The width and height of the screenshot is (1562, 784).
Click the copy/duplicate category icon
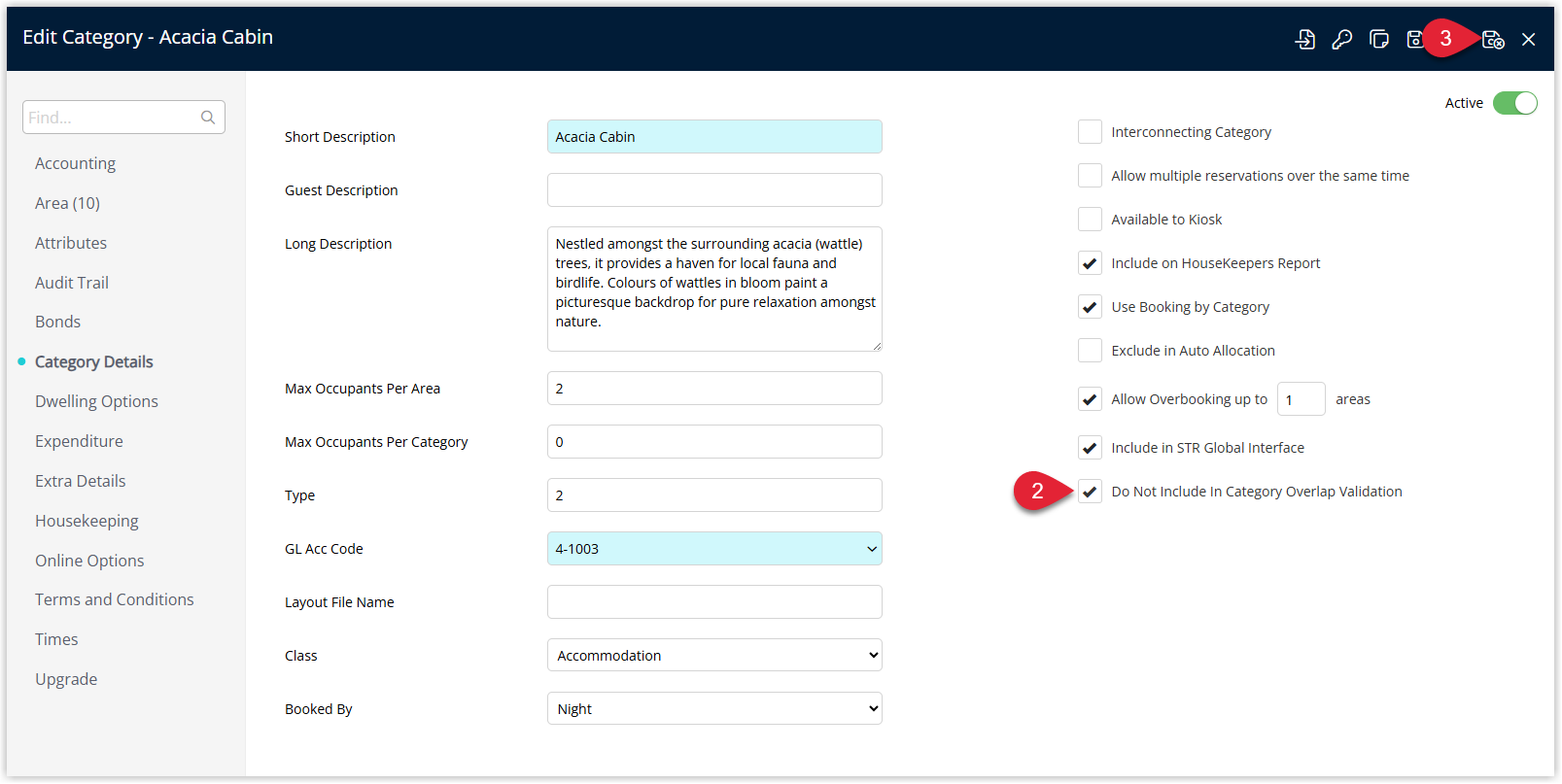click(1379, 39)
